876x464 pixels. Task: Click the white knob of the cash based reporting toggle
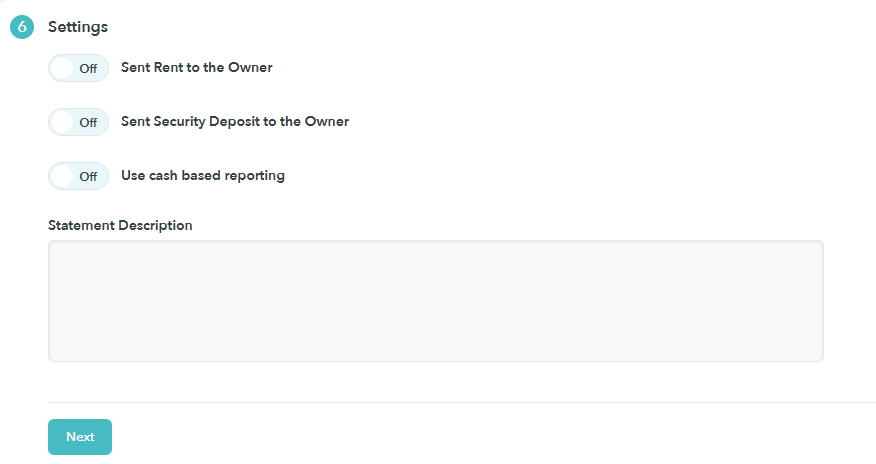pyautogui.click(x=62, y=176)
